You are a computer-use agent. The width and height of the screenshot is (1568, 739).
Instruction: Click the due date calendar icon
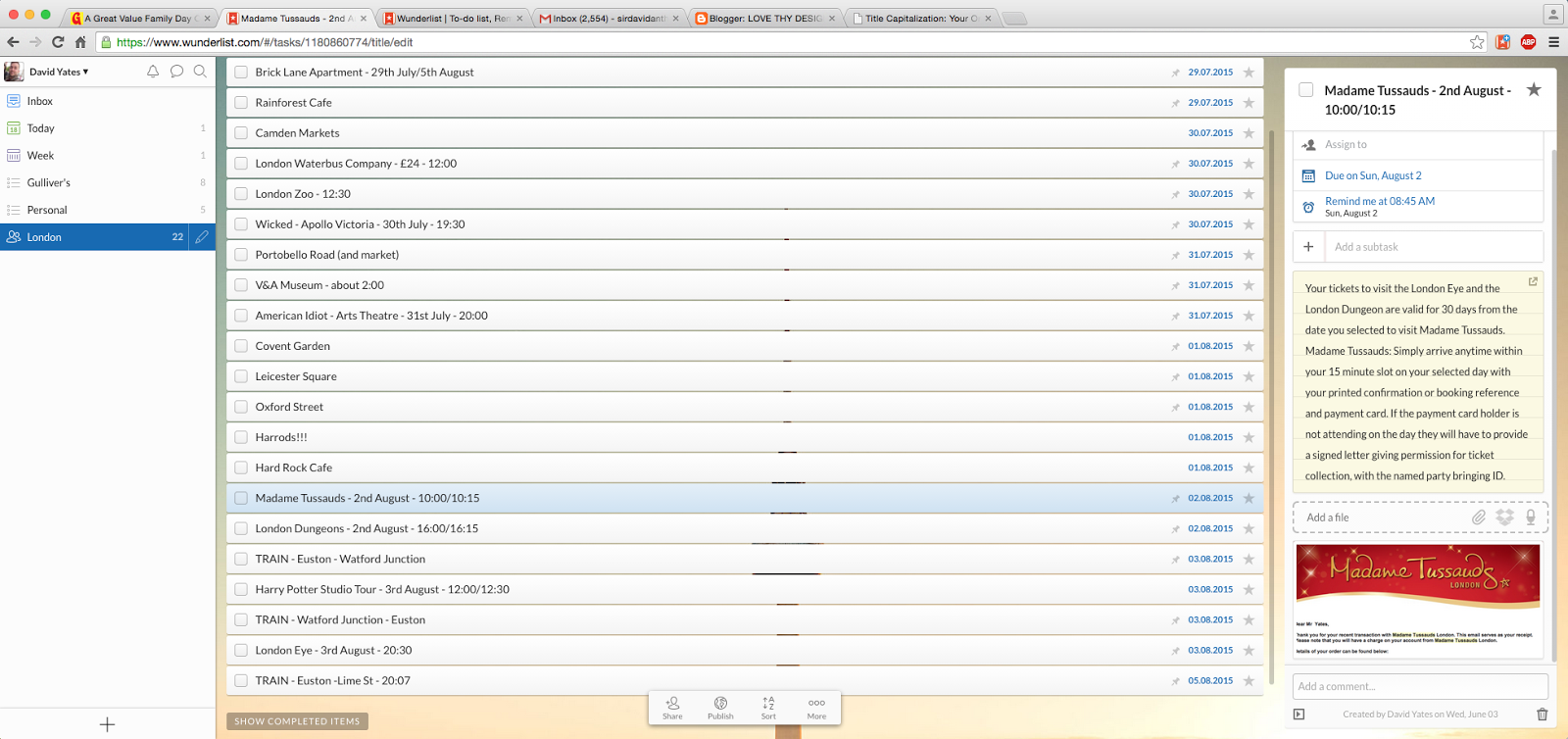[x=1308, y=175]
